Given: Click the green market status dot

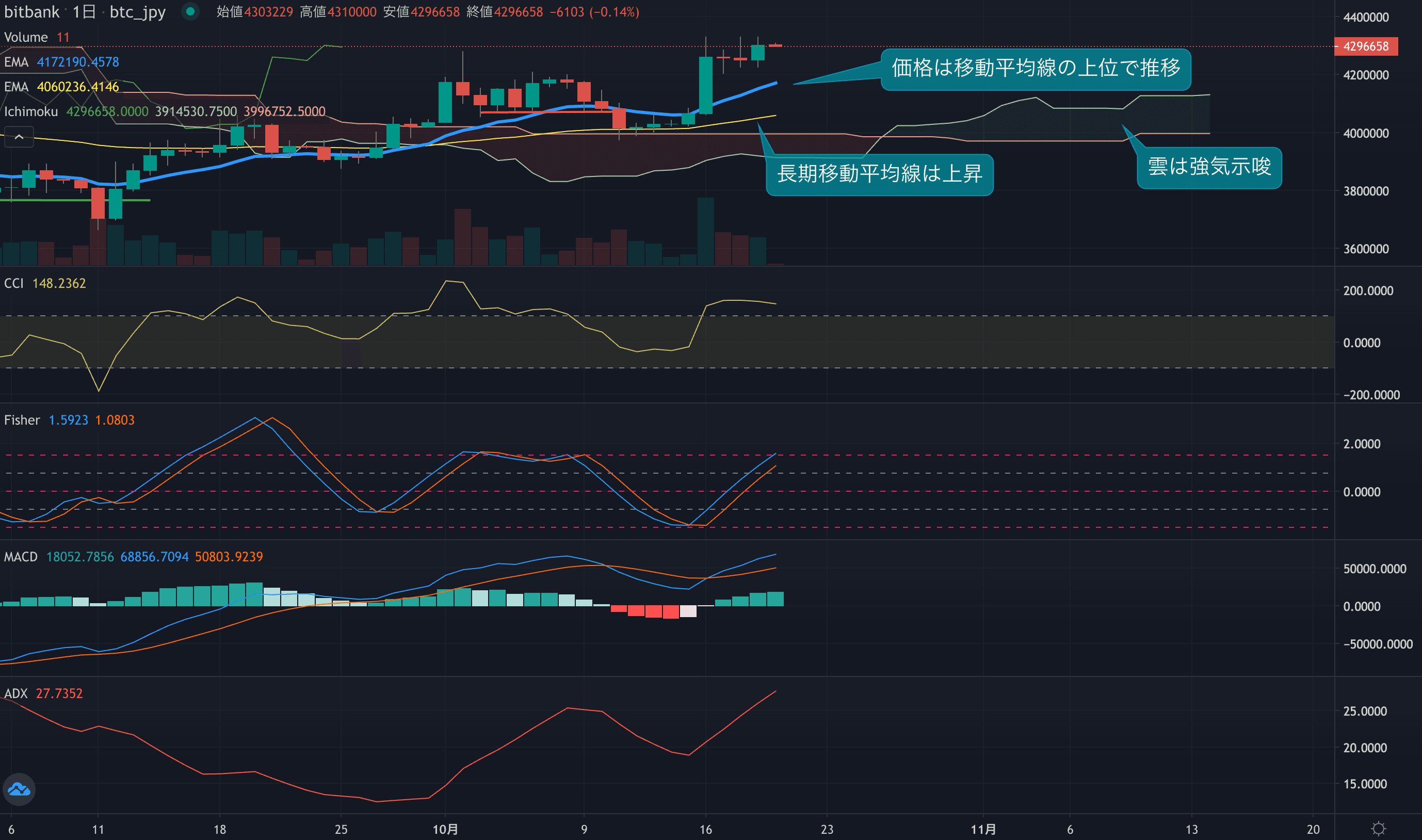Looking at the screenshot, I should [x=191, y=11].
